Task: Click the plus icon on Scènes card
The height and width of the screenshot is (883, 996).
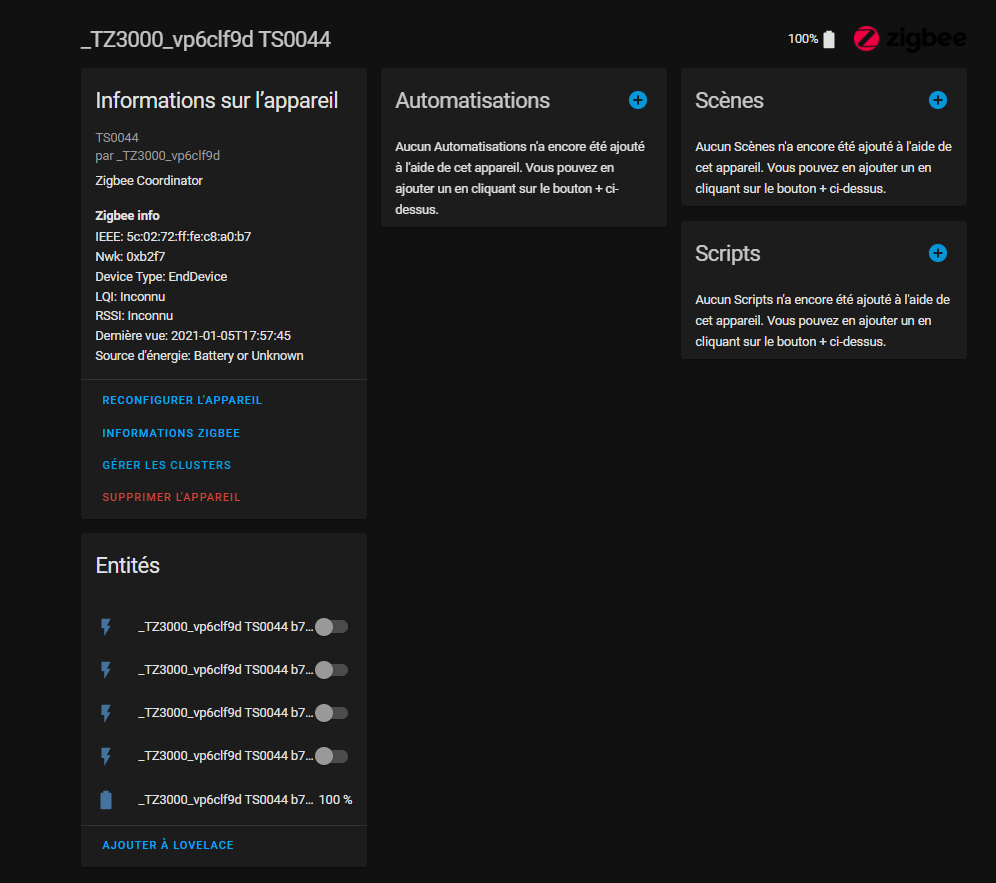Action: (x=937, y=100)
